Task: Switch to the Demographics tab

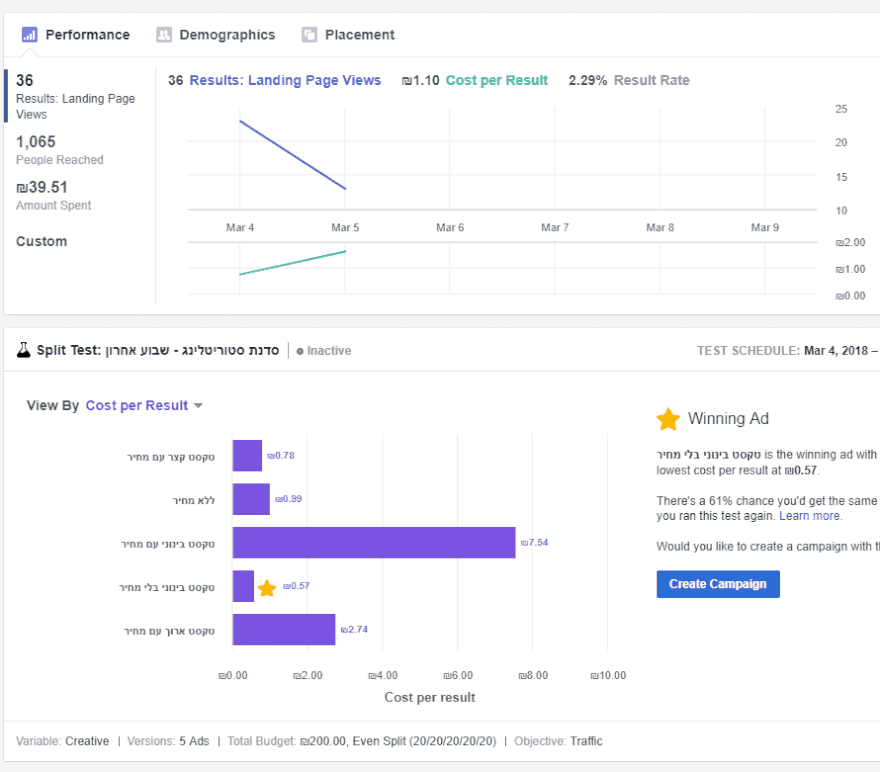Action: [226, 35]
